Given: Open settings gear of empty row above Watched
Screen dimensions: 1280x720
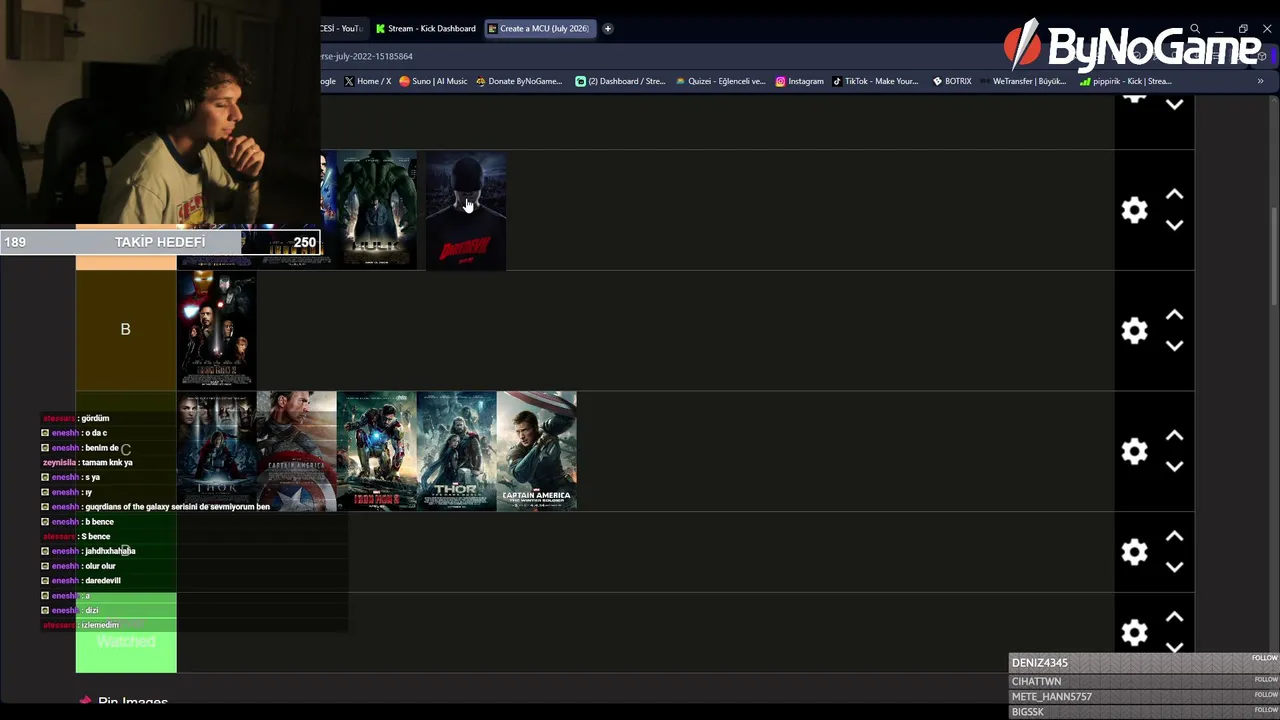Looking at the screenshot, I should pyautogui.click(x=1134, y=552).
